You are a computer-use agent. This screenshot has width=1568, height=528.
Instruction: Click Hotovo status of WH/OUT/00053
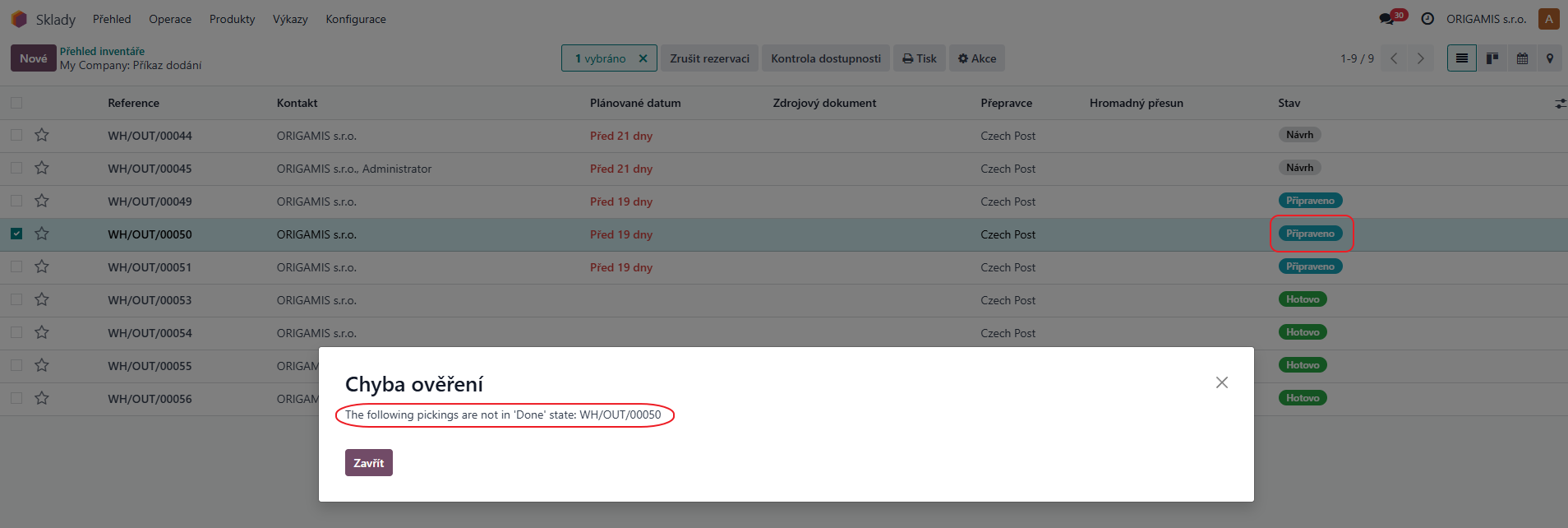coord(1303,299)
